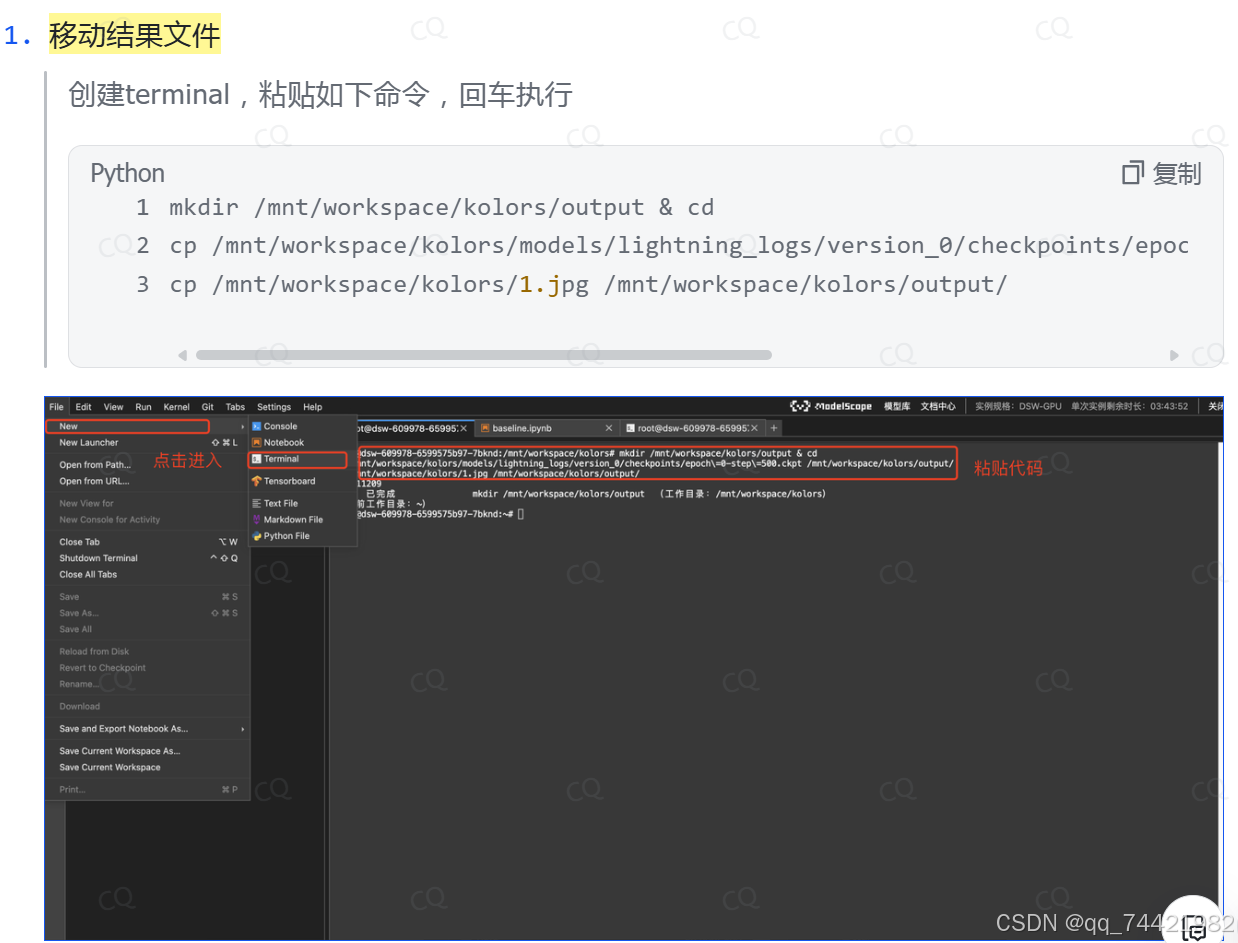Click the Console icon in the New submenu
This screenshot has width=1238, height=943.
(x=257, y=426)
